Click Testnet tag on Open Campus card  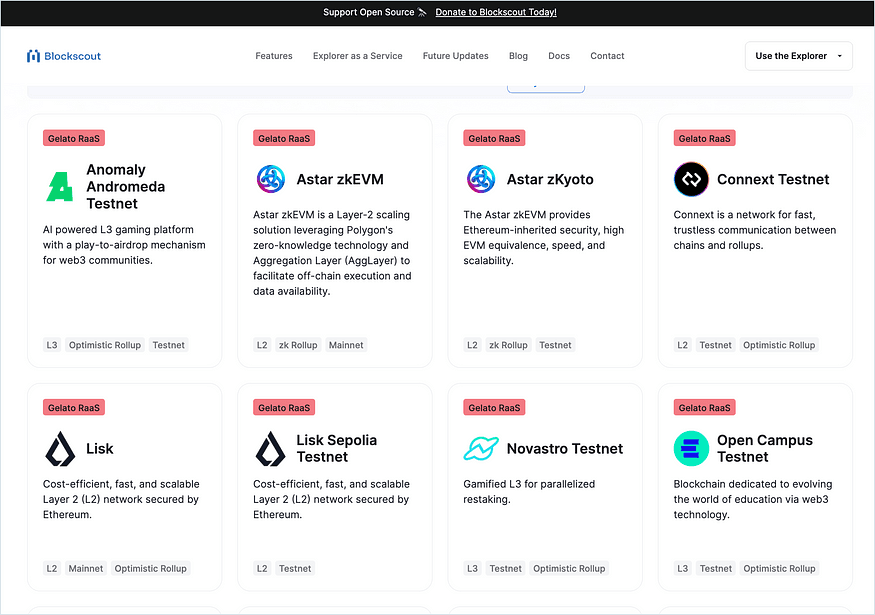[x=715, y=568]
